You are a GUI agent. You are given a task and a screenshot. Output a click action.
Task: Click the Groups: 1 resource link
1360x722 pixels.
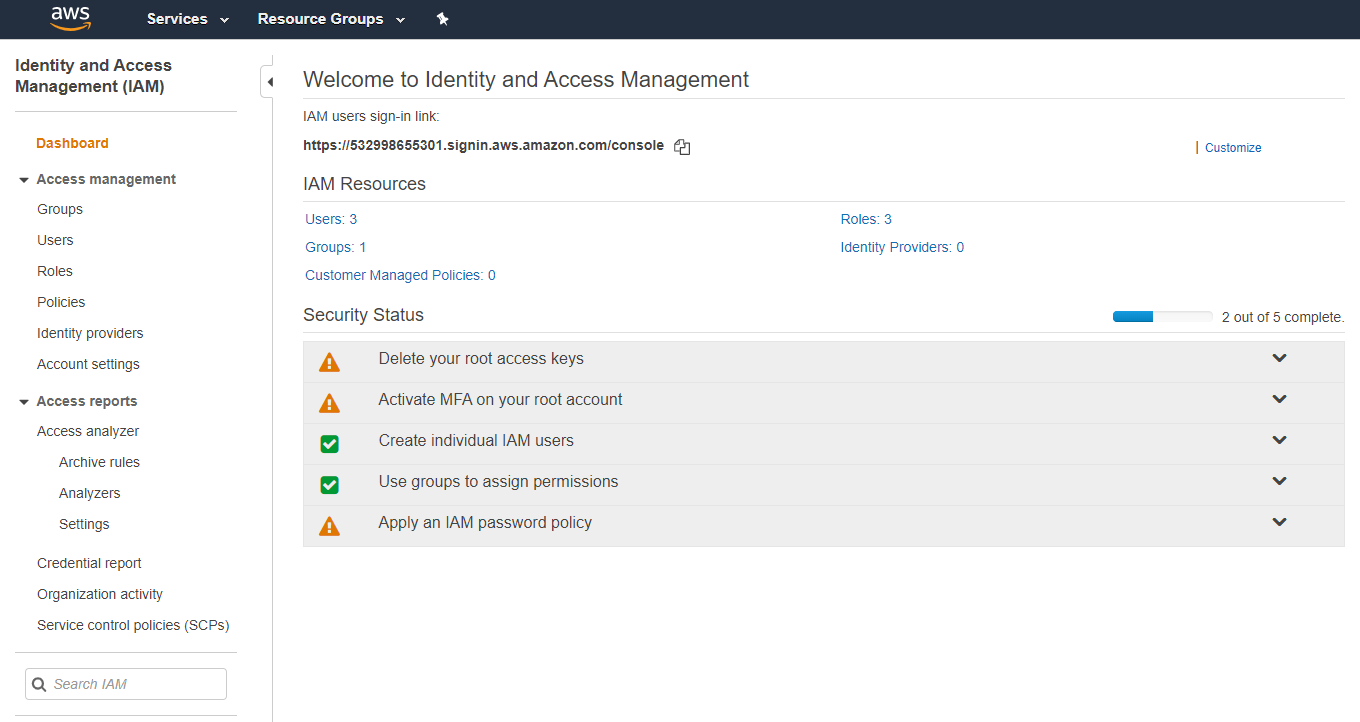pyautogui.click(x=336, y=247)
